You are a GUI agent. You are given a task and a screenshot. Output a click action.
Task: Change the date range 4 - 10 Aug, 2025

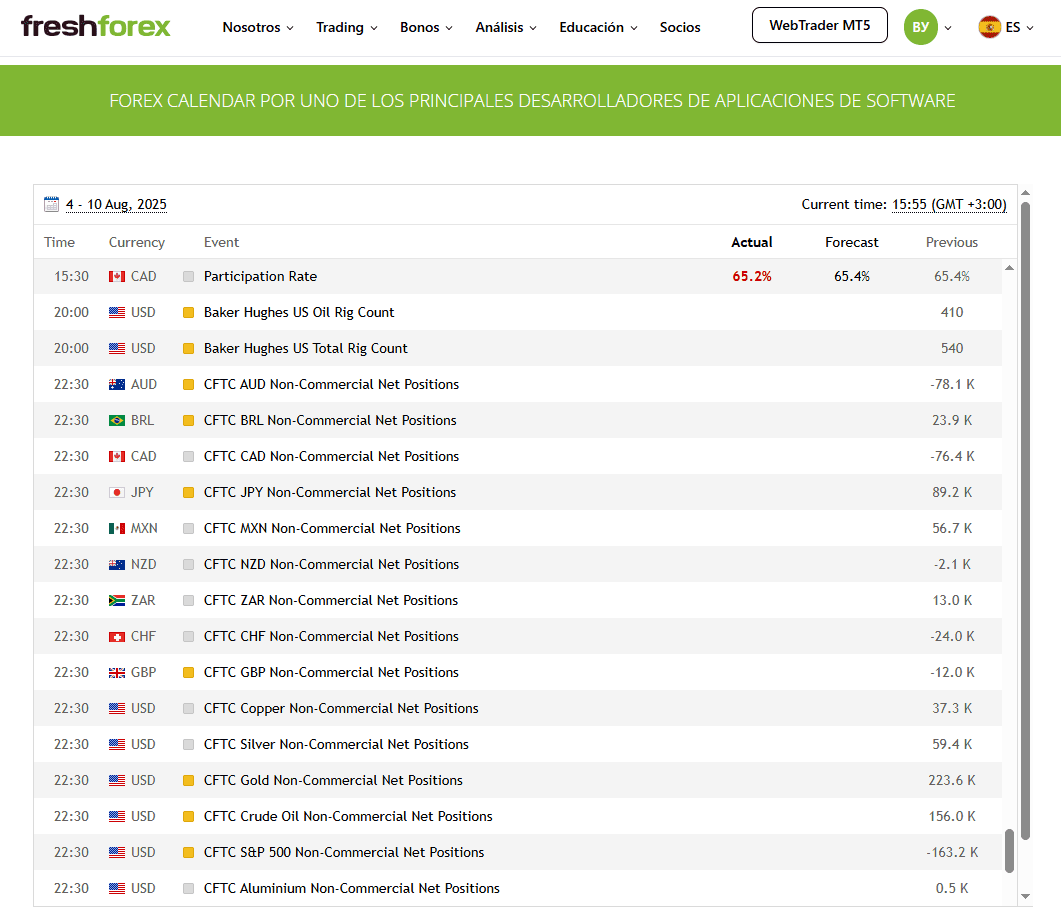(x=116, y=204)
